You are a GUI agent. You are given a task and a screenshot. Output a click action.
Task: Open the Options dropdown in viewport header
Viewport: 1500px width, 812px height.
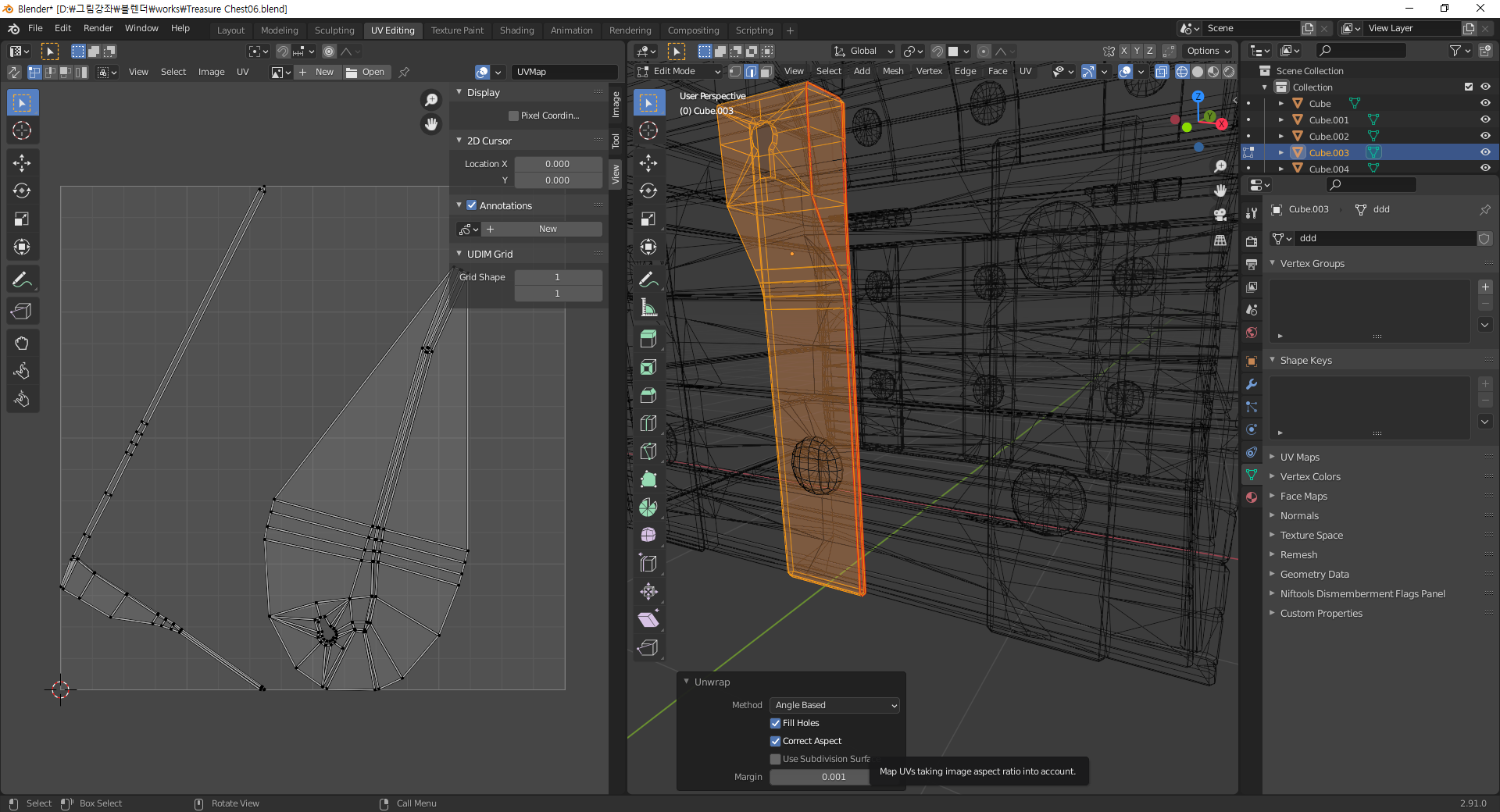click(1208, 51)
